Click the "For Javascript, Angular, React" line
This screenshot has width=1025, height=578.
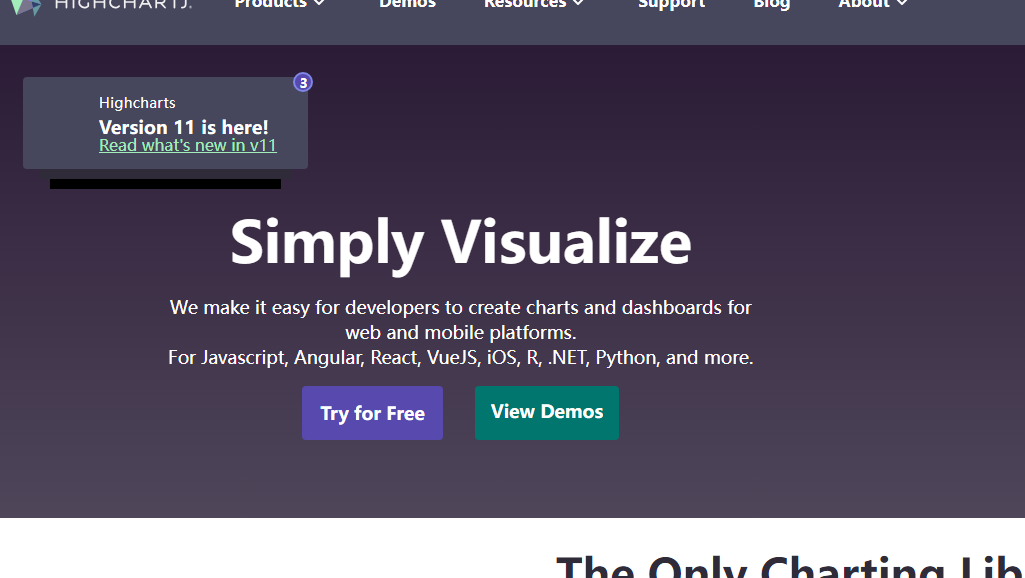click(x=461, y=358)
